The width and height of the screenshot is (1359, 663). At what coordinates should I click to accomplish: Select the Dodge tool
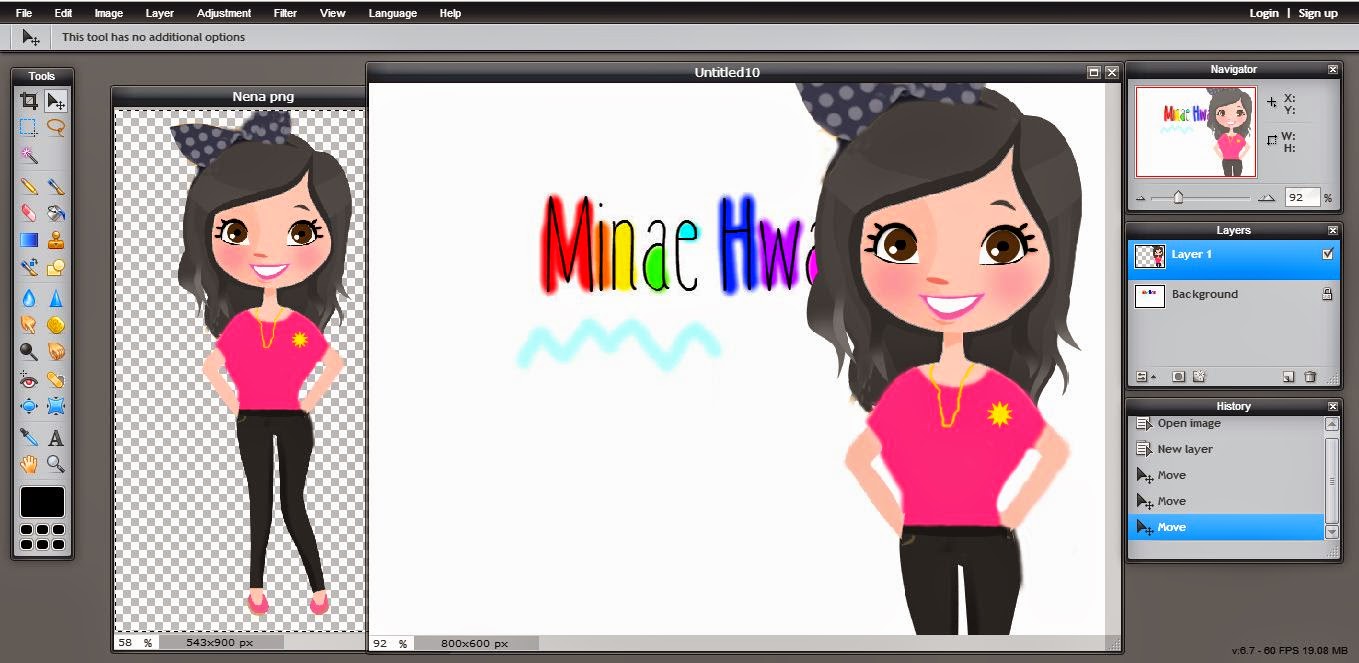(x=29, y=351)
